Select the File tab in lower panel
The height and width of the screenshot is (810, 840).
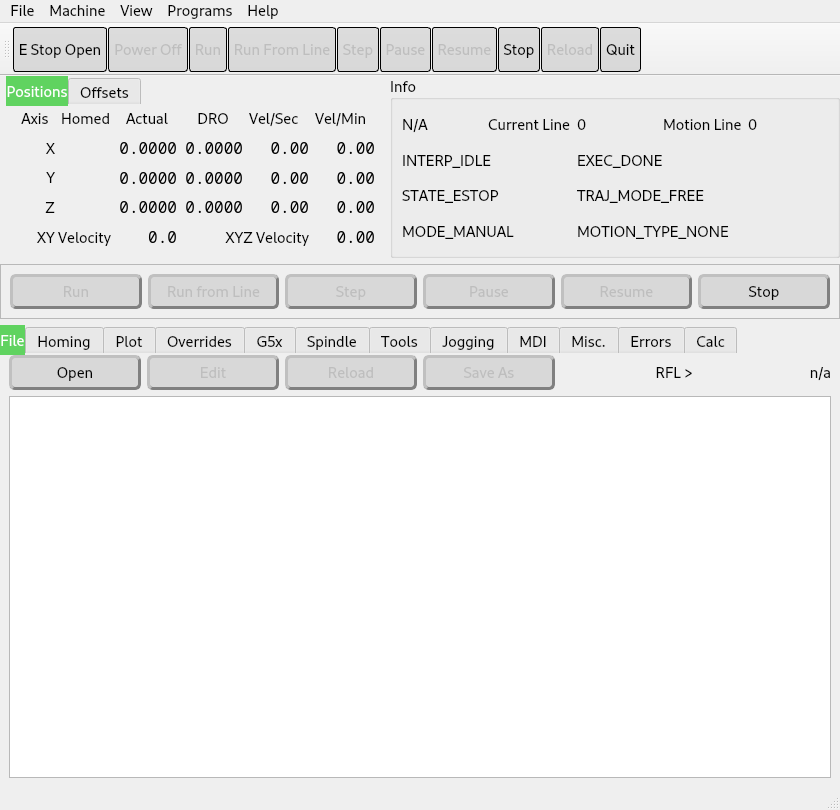(x=12, y=341)
